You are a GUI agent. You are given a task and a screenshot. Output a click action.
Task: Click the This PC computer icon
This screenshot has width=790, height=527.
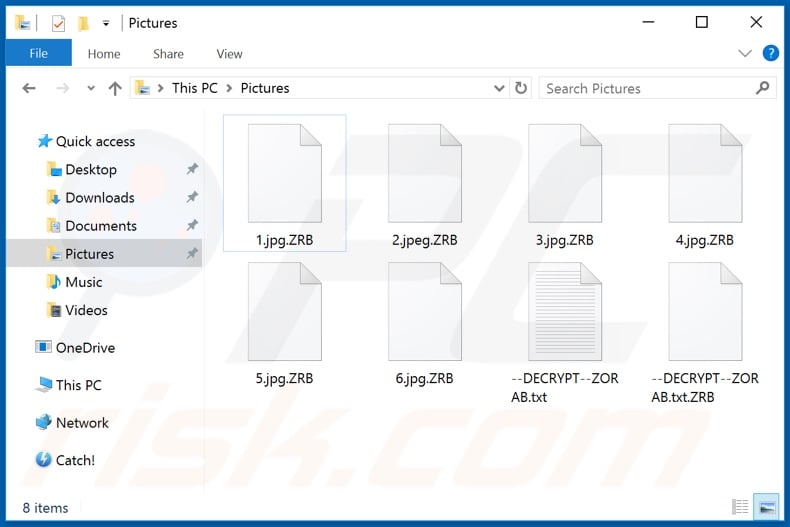pos(44,384)
